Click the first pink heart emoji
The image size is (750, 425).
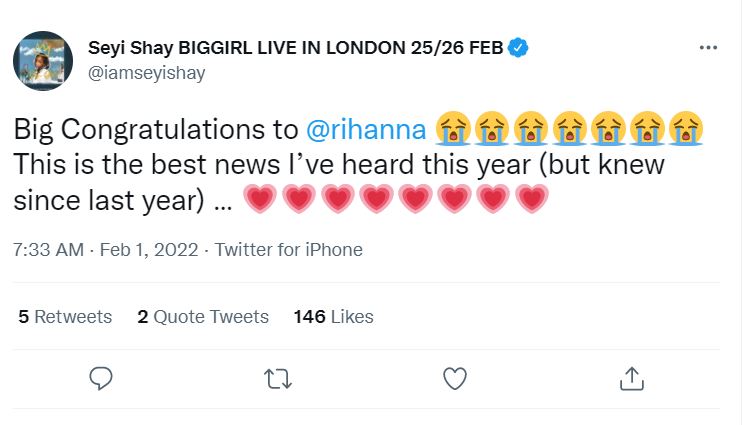(x=261, y=201)
